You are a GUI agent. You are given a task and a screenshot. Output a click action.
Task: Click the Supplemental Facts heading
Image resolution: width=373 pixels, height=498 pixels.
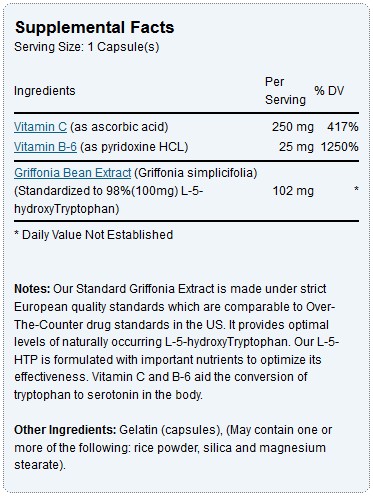(x=94, y=27)
